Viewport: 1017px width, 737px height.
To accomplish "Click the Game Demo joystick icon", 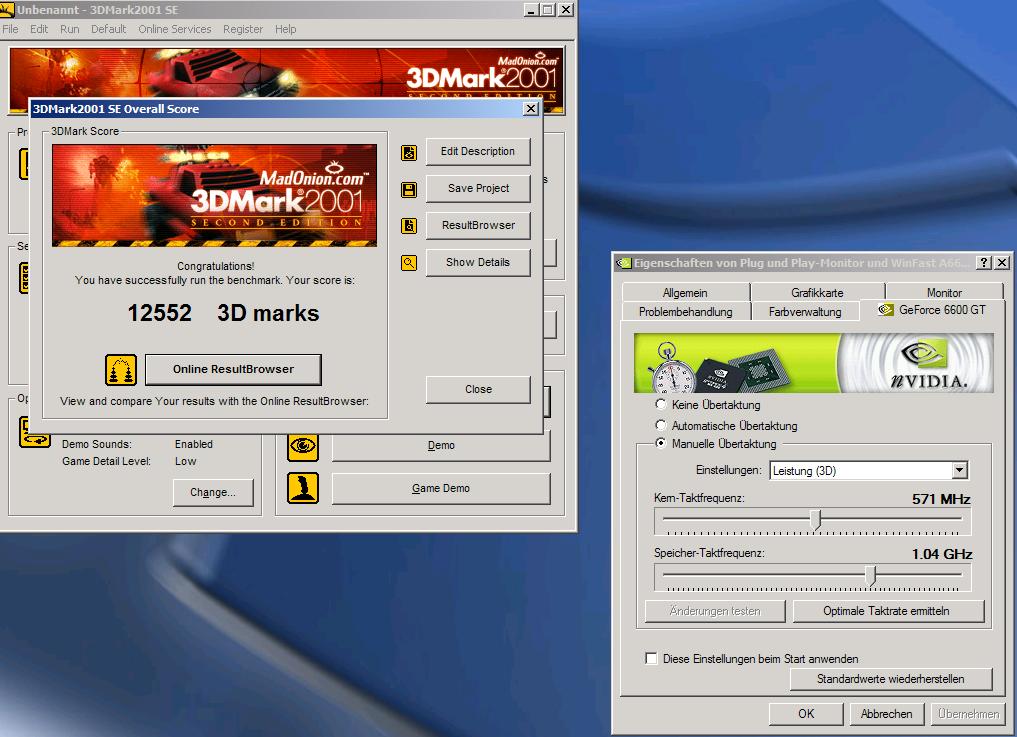I will click(x=303, y=488).
